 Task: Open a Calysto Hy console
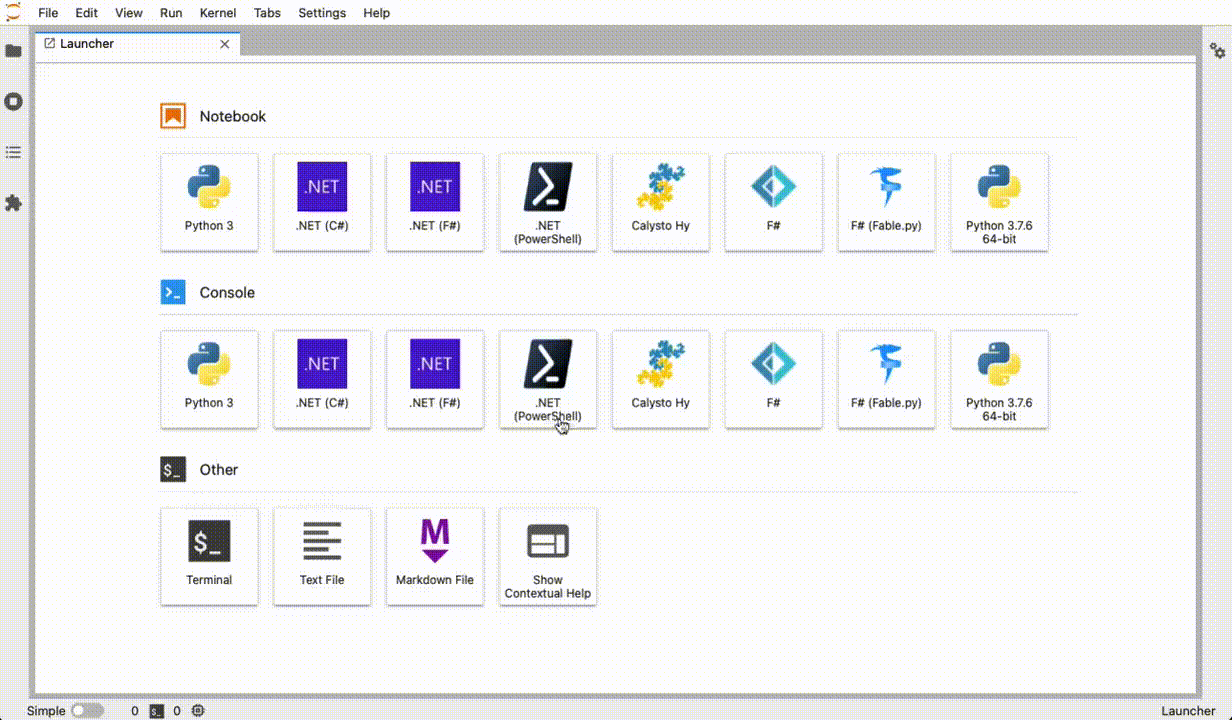pyautogui.click(x=661, y=379)
